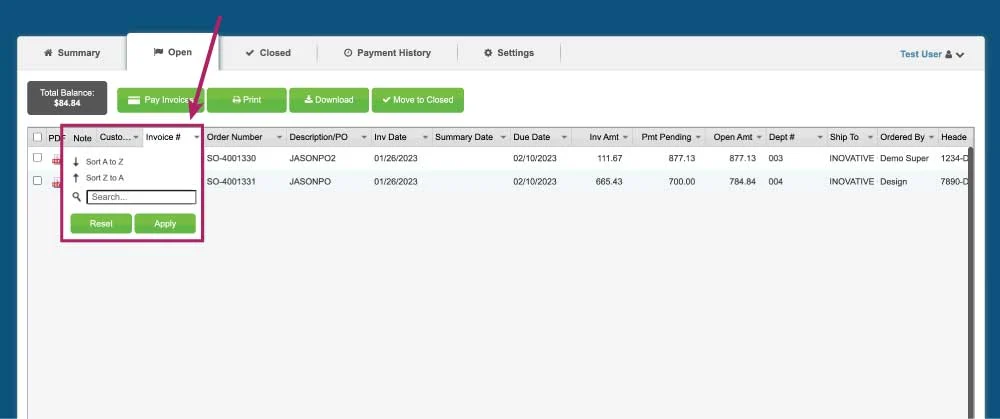The image size is (1000, 419).
Task: Open the Ship To column filter arrow
Action: pyautogui.click(x=871, y=138)
